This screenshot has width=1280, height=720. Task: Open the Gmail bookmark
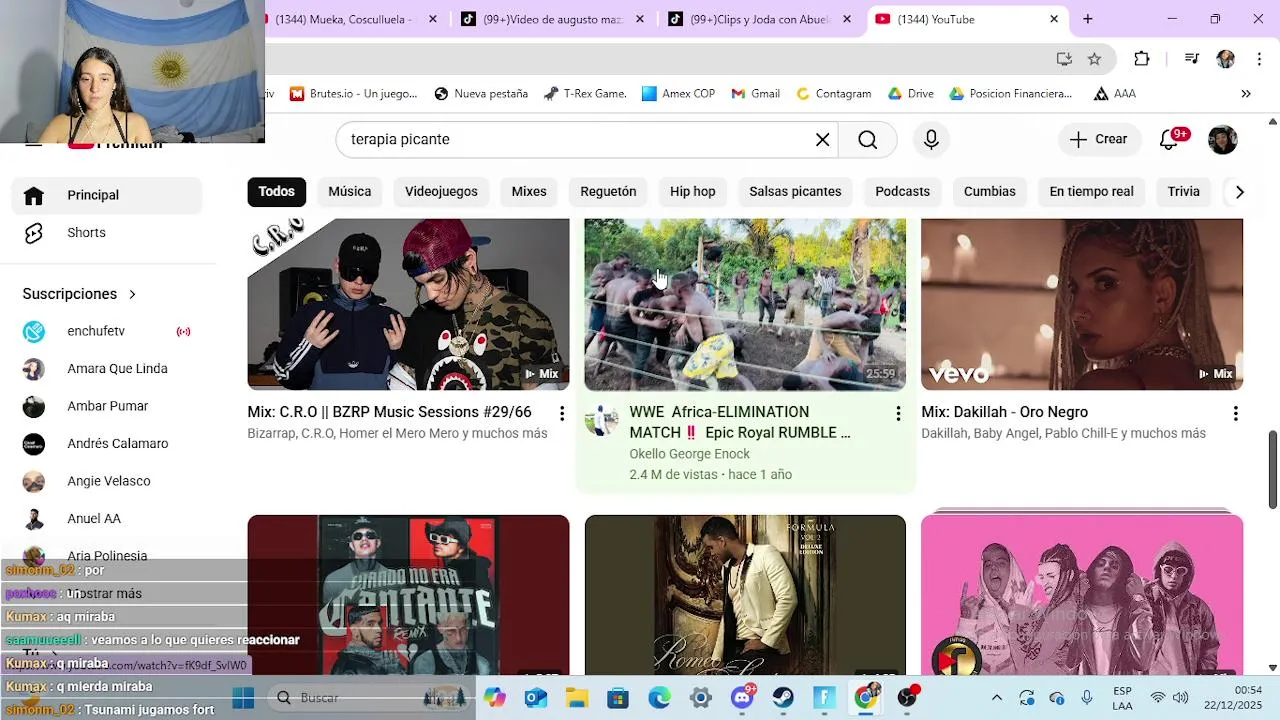coord(755,94)
